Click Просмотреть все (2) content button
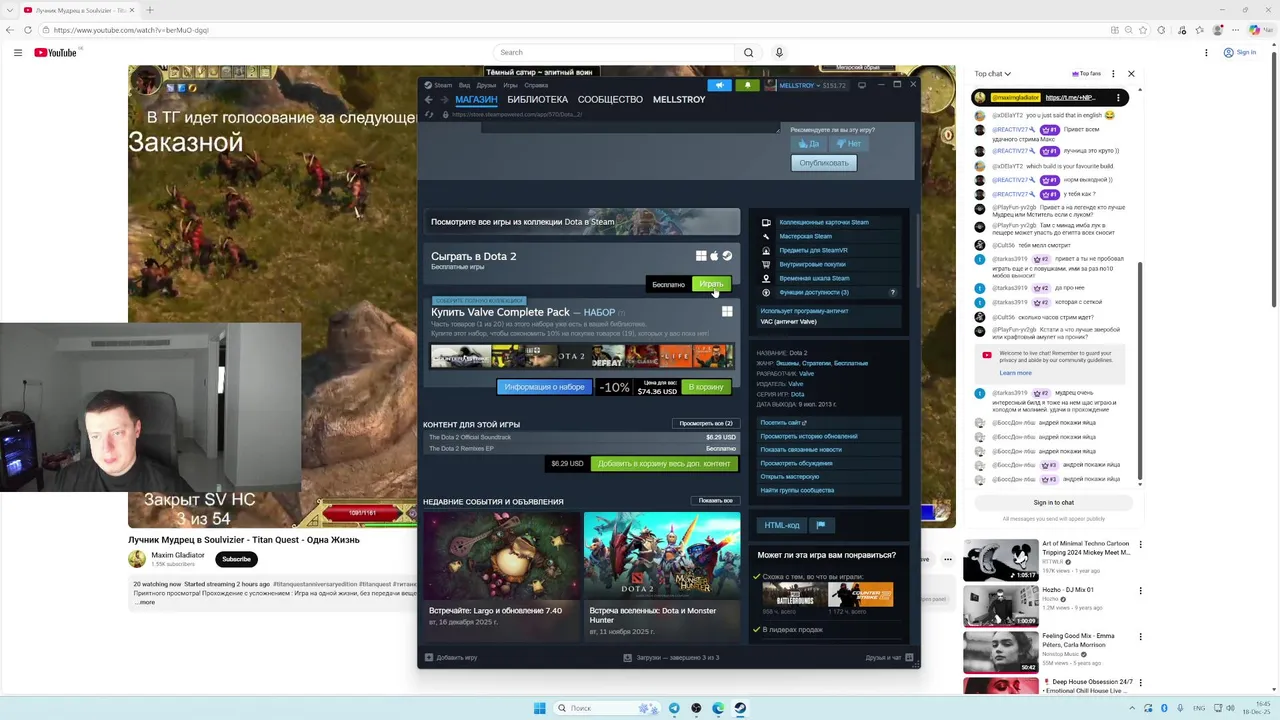 [x=706, y=423]
